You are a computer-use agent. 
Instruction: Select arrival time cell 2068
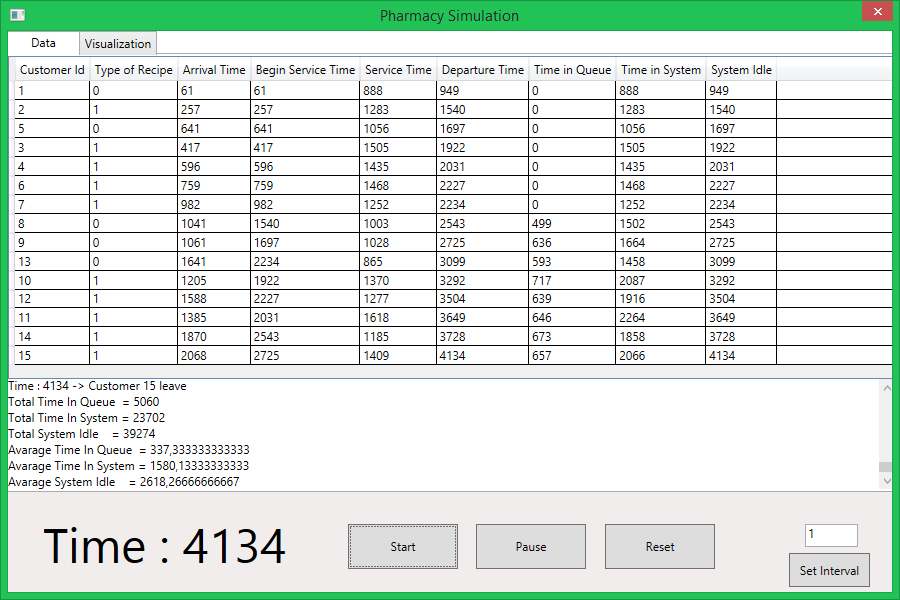[214, 355]
